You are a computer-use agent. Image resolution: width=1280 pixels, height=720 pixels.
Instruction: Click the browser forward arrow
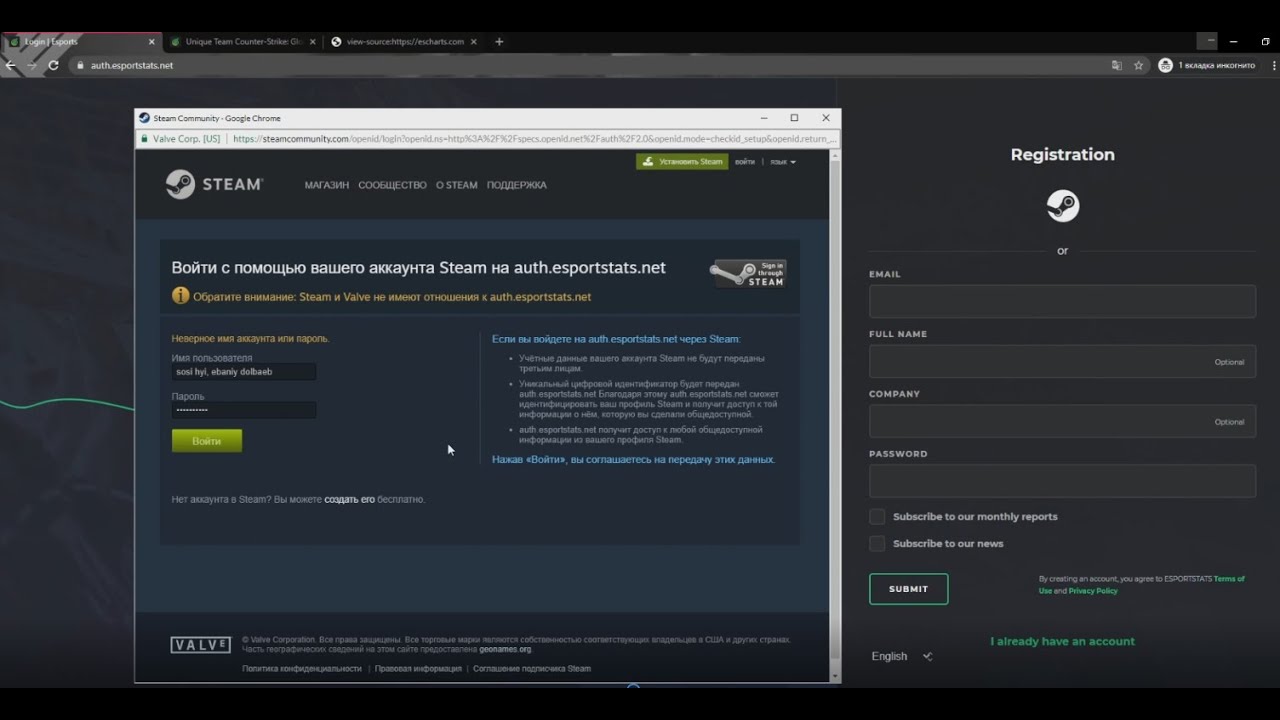click(32, 65)
